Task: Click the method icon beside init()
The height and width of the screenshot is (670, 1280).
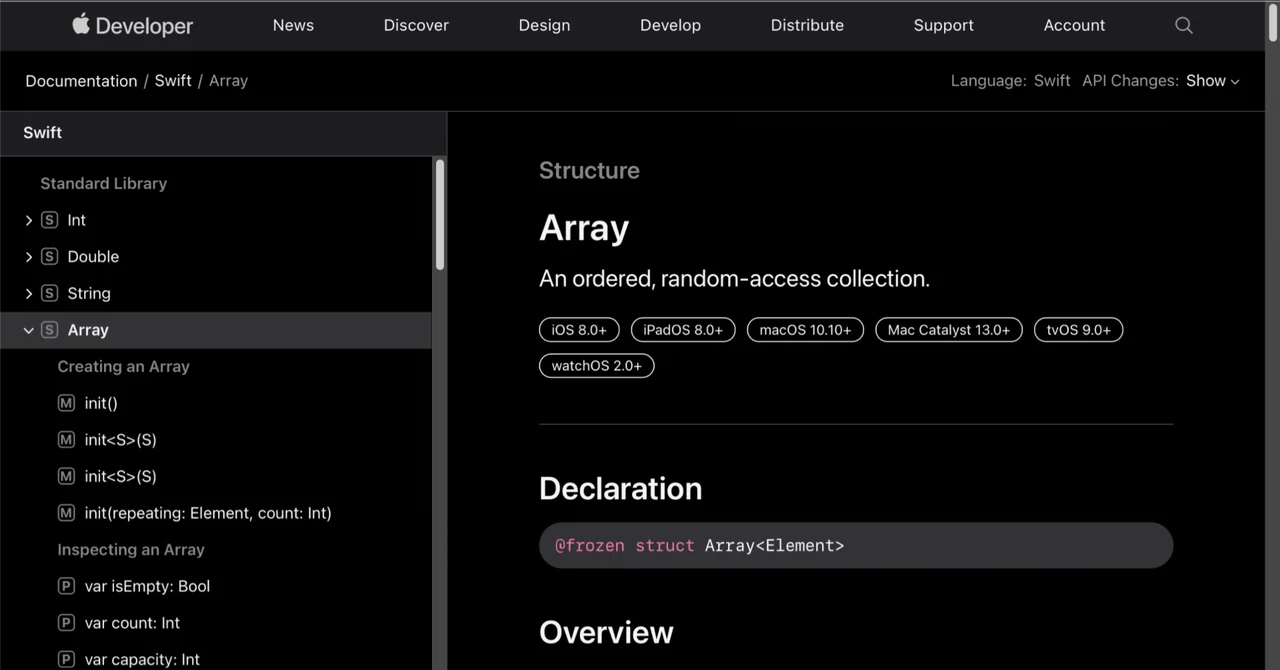Action: tap(66, 403)
